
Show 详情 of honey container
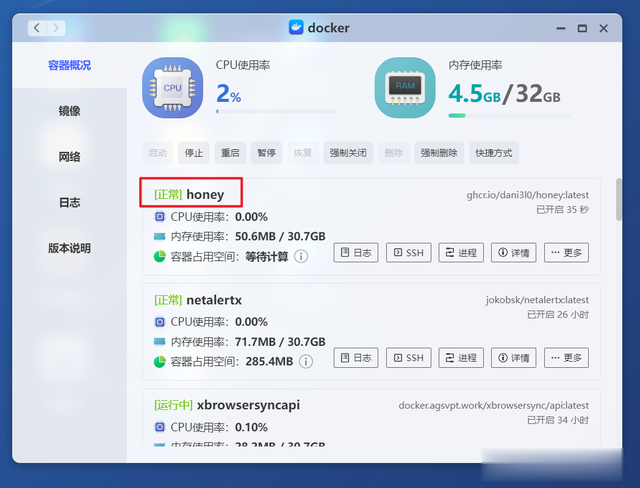(513, 253)
